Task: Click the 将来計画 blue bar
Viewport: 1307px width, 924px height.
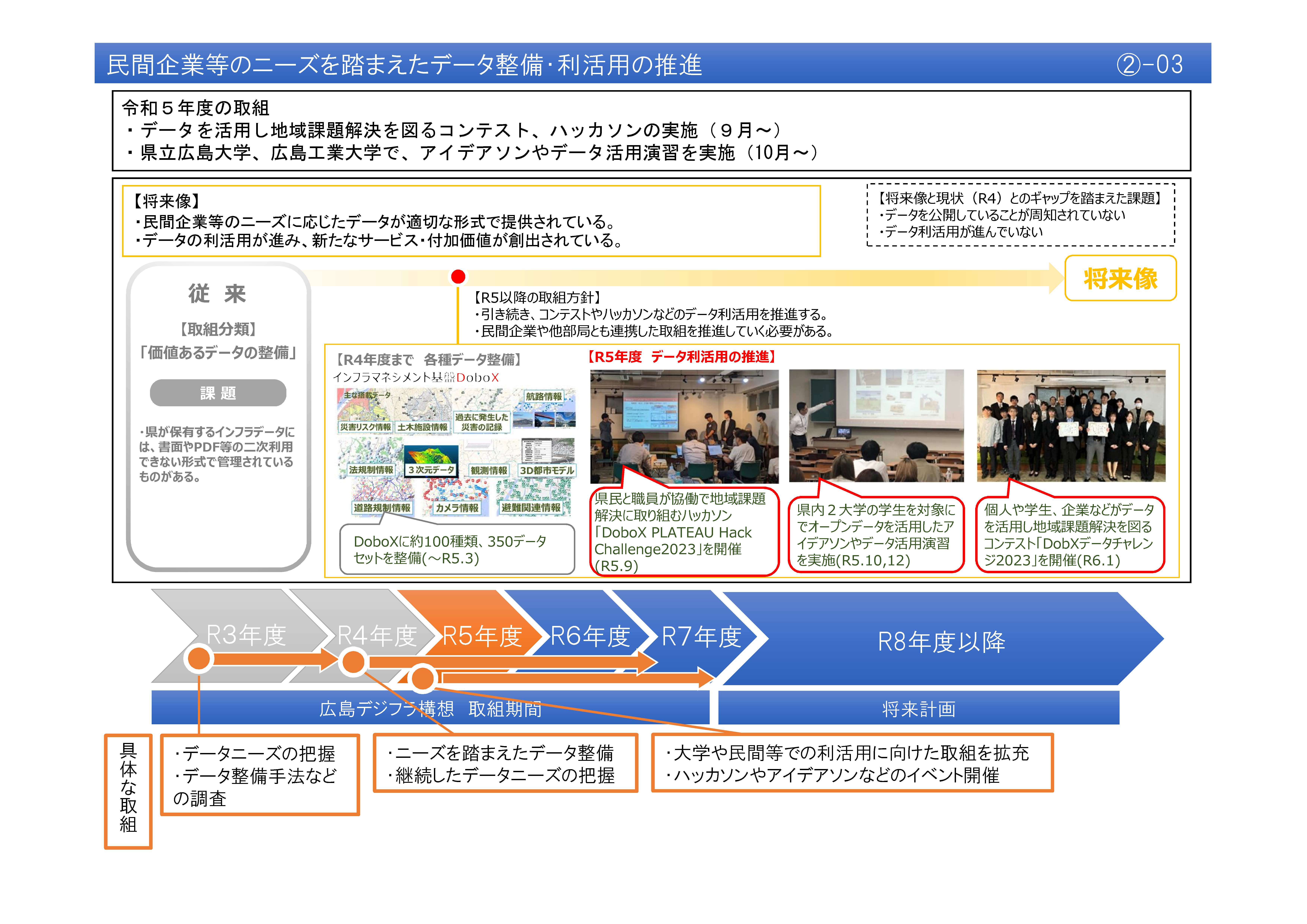Action: tap(918, 709)
